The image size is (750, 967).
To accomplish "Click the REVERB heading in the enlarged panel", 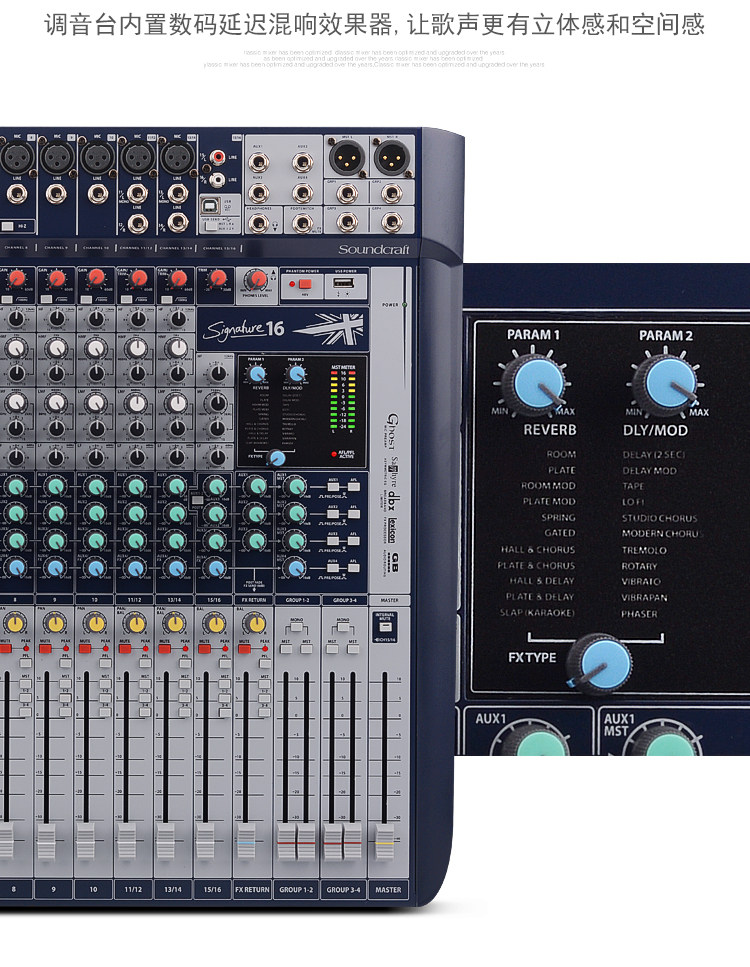I will coord(550,430).
